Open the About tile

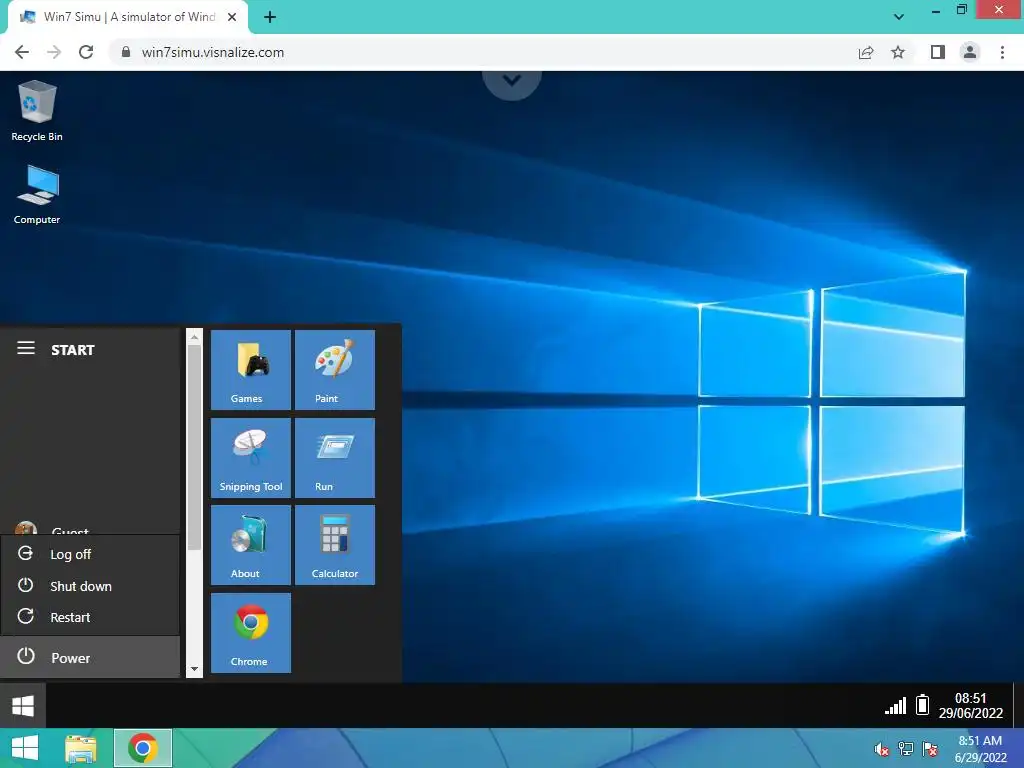(x=251, y=545)
